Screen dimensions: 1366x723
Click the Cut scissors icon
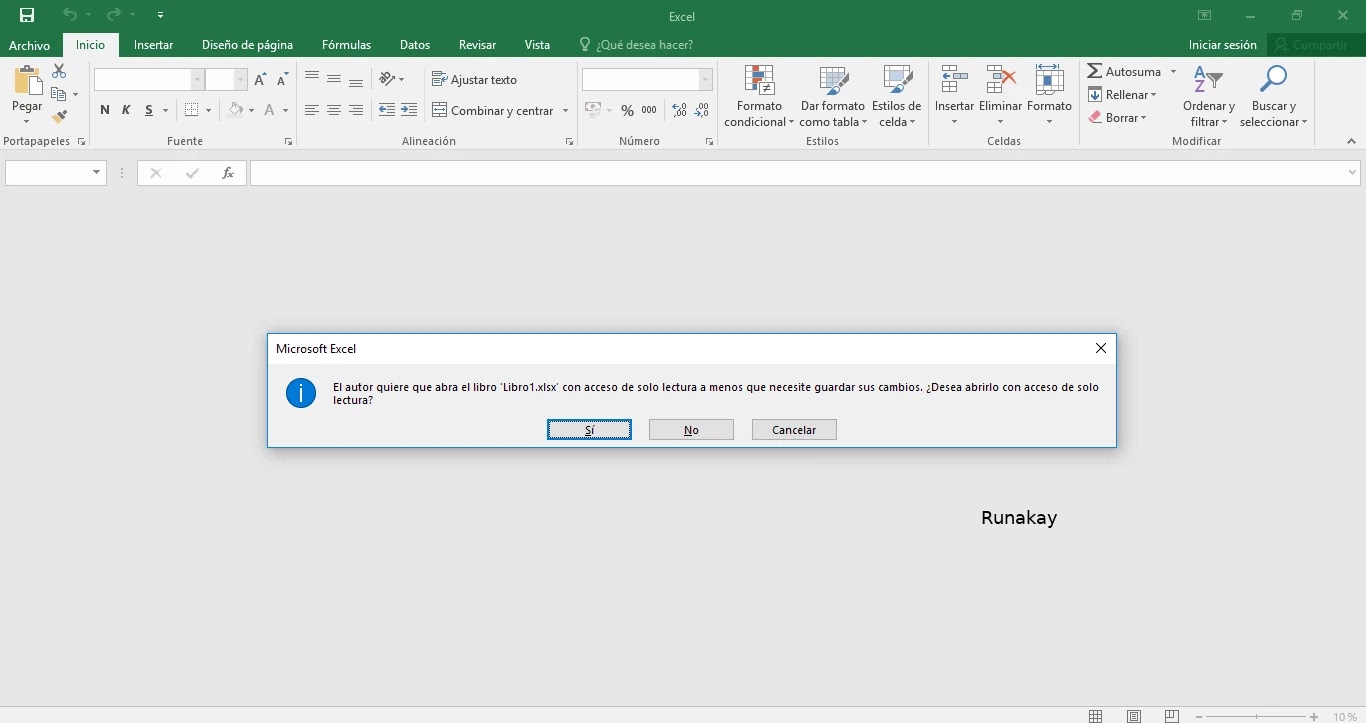(59, 72)
